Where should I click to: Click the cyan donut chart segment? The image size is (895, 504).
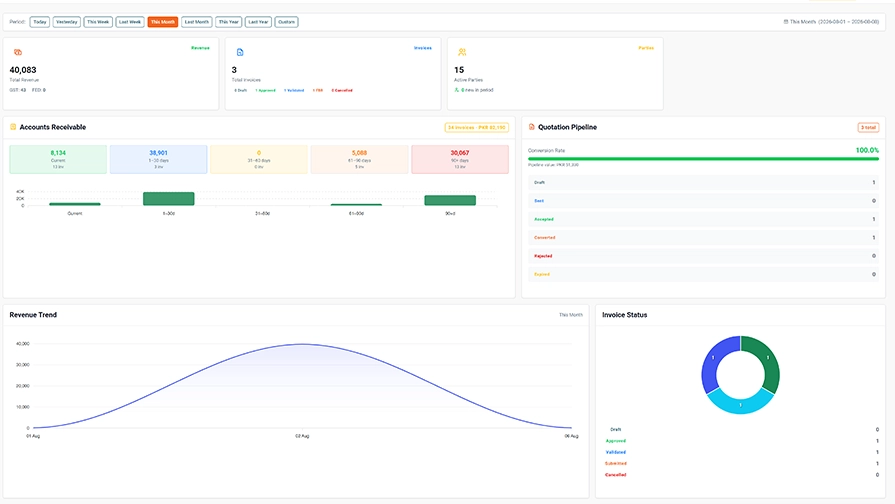[740, 404]
